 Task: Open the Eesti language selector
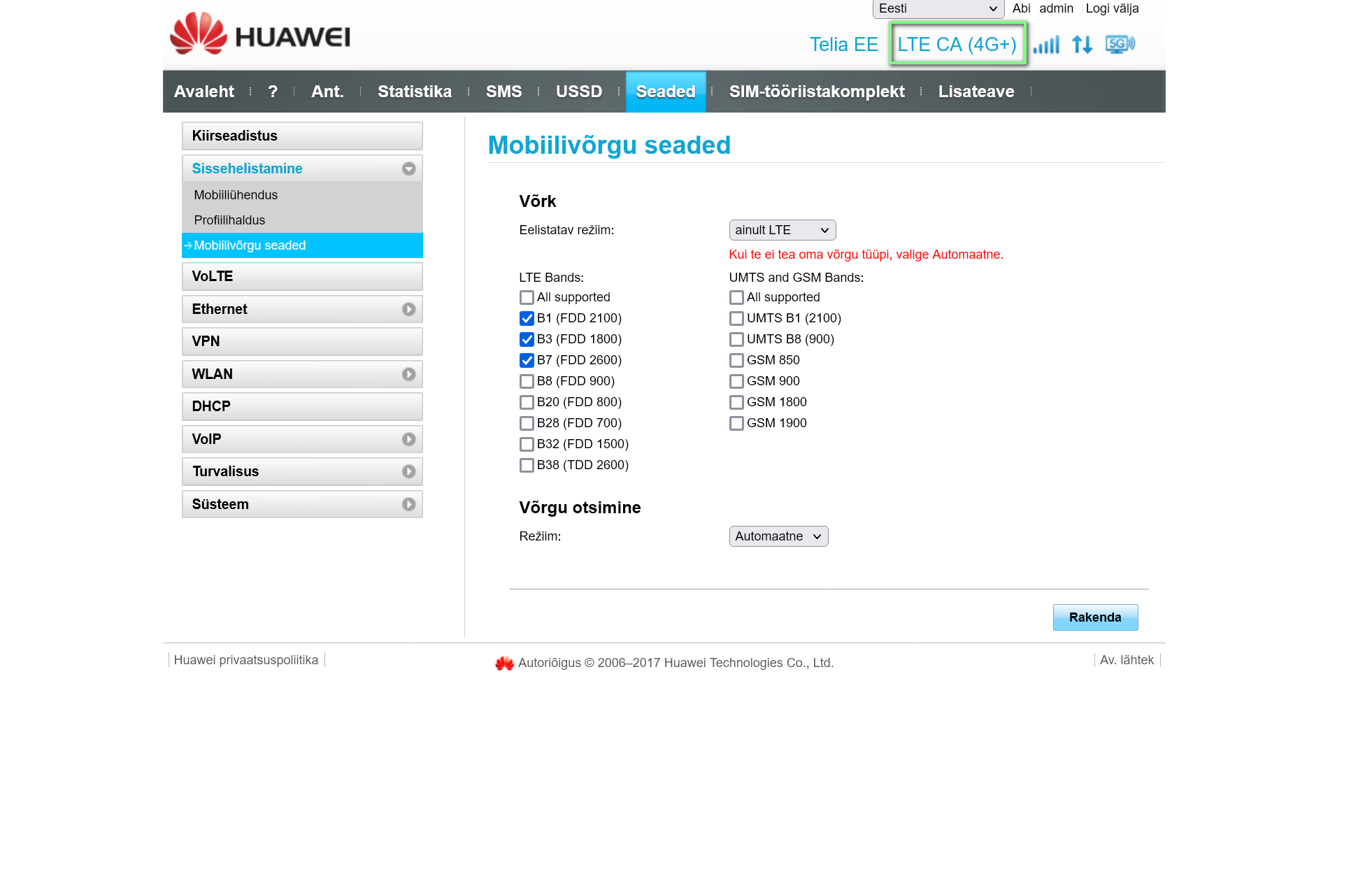[x=937, y=8]
